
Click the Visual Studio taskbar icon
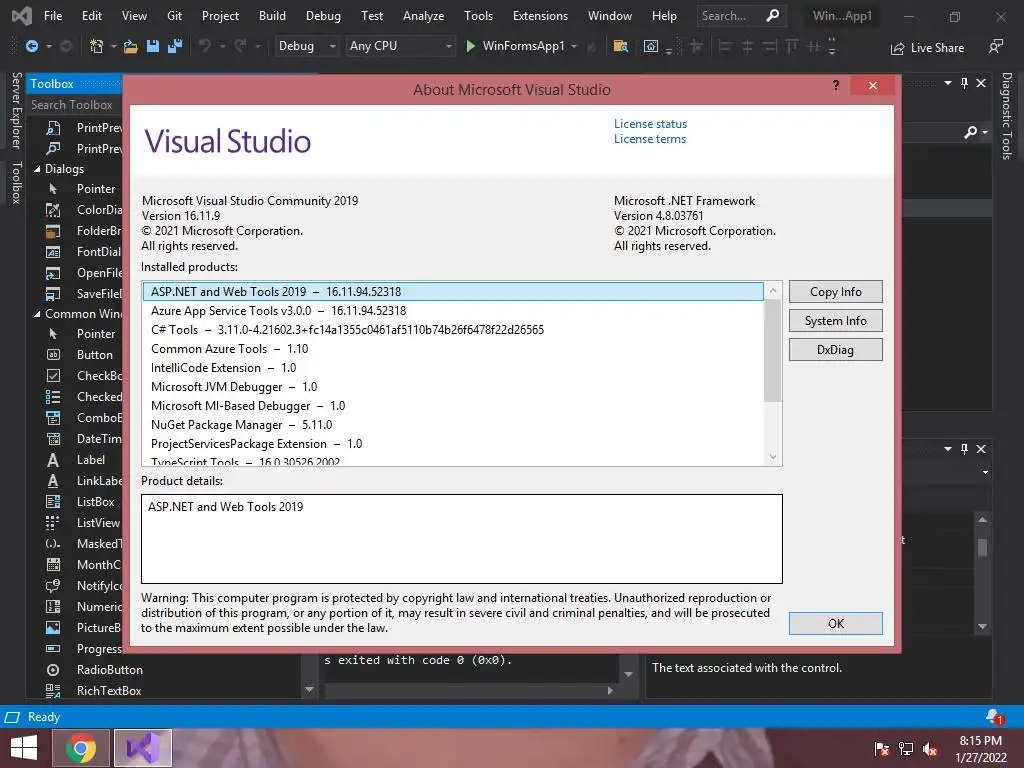point(143,748)
